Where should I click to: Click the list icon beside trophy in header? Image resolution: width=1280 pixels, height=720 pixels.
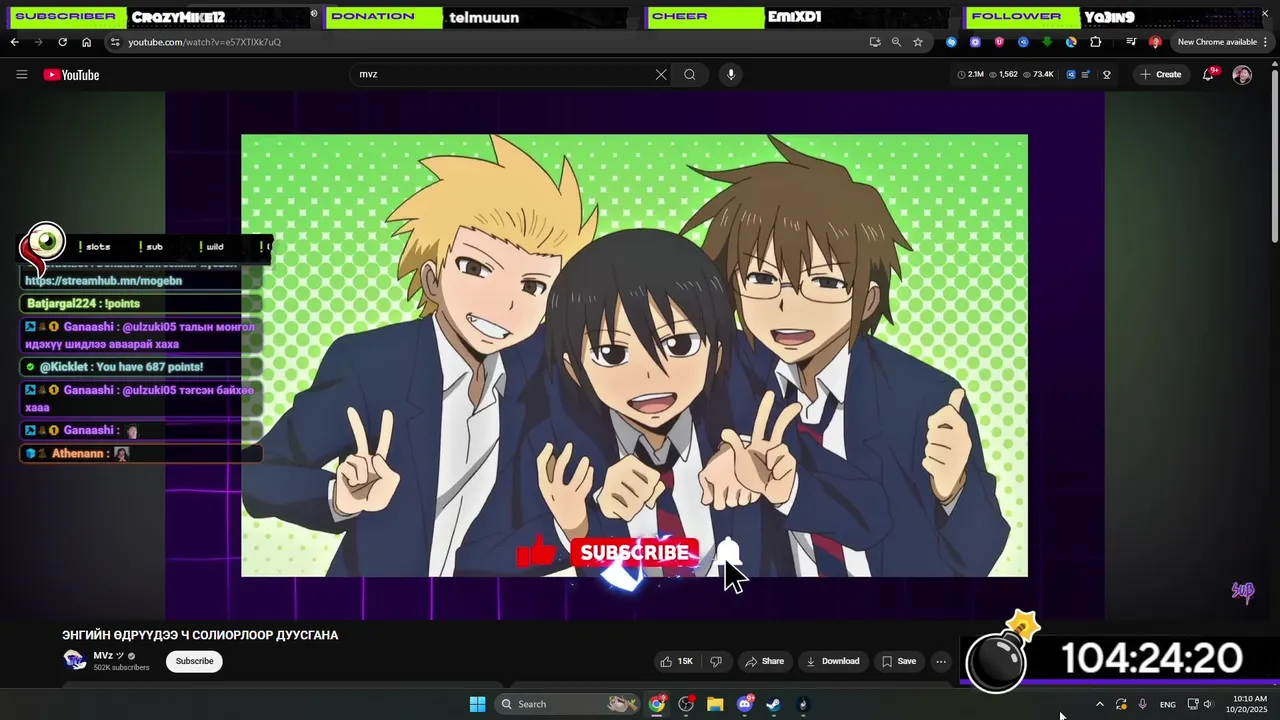tap(1085, 74)
